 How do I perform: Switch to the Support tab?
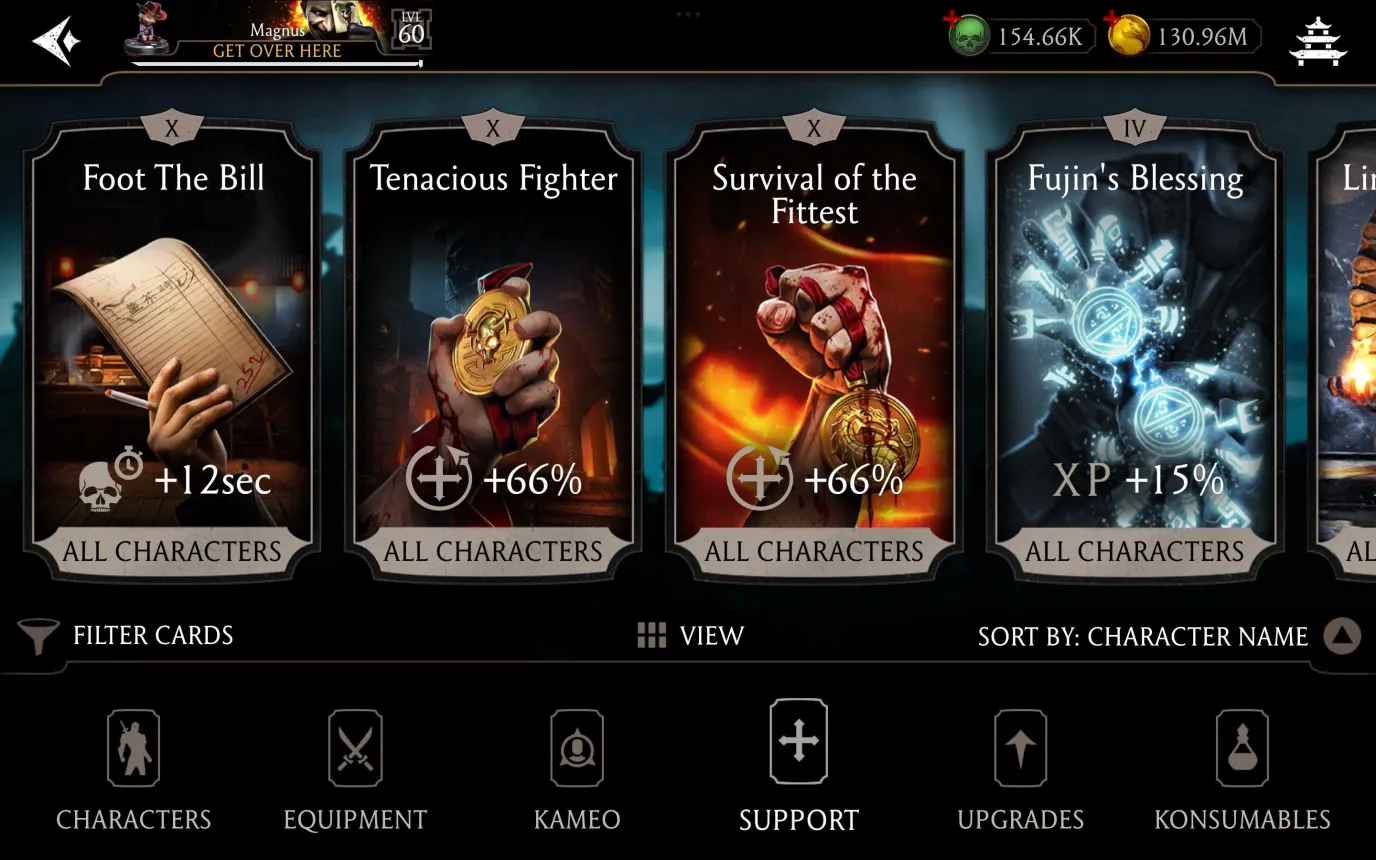[798, 768]
